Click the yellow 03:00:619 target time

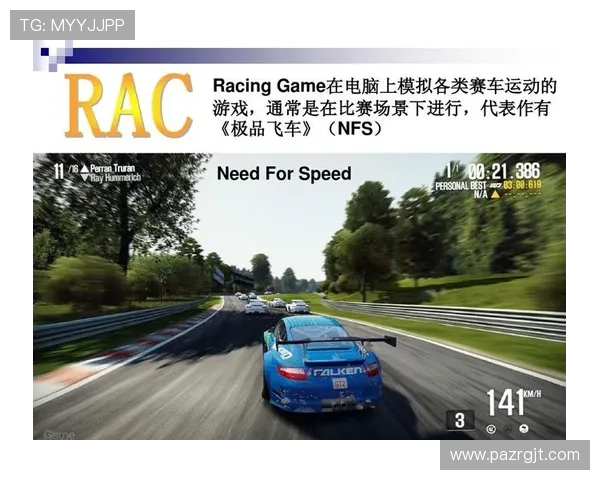523,185
